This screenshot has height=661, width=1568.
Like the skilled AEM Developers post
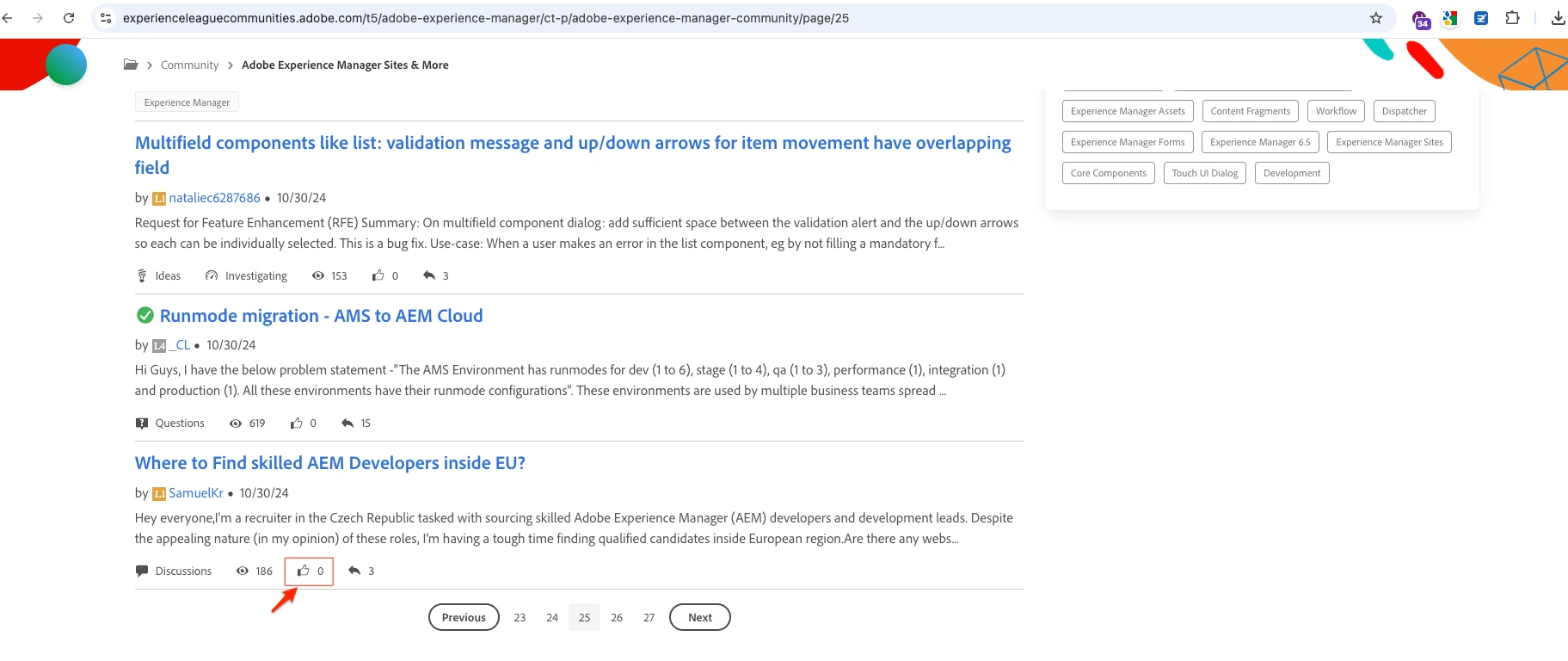click(303, 571)
